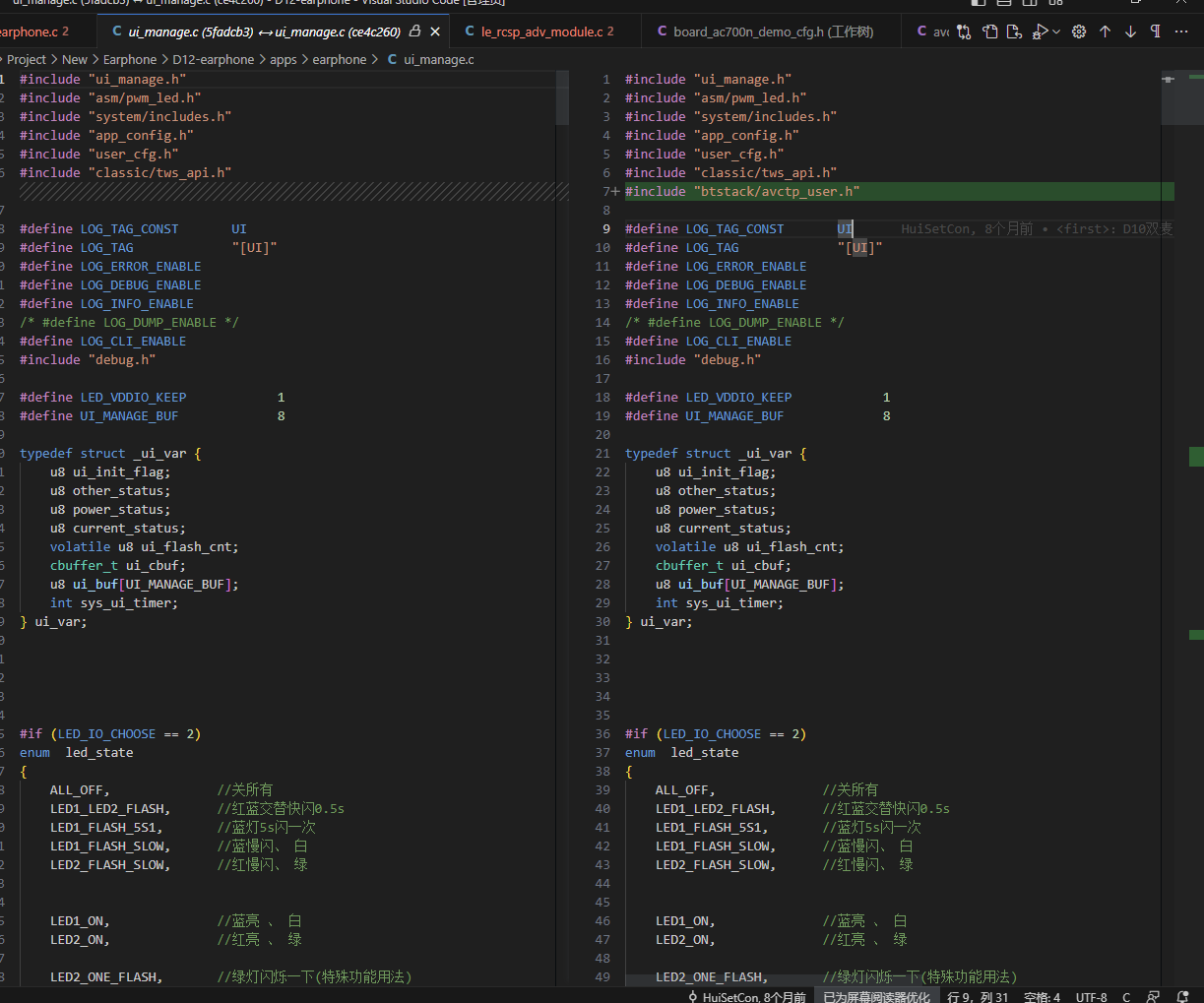Click '#include "debug.h"' in right pane
The width and height of the screenshot is (1204, 1003).
693,359
